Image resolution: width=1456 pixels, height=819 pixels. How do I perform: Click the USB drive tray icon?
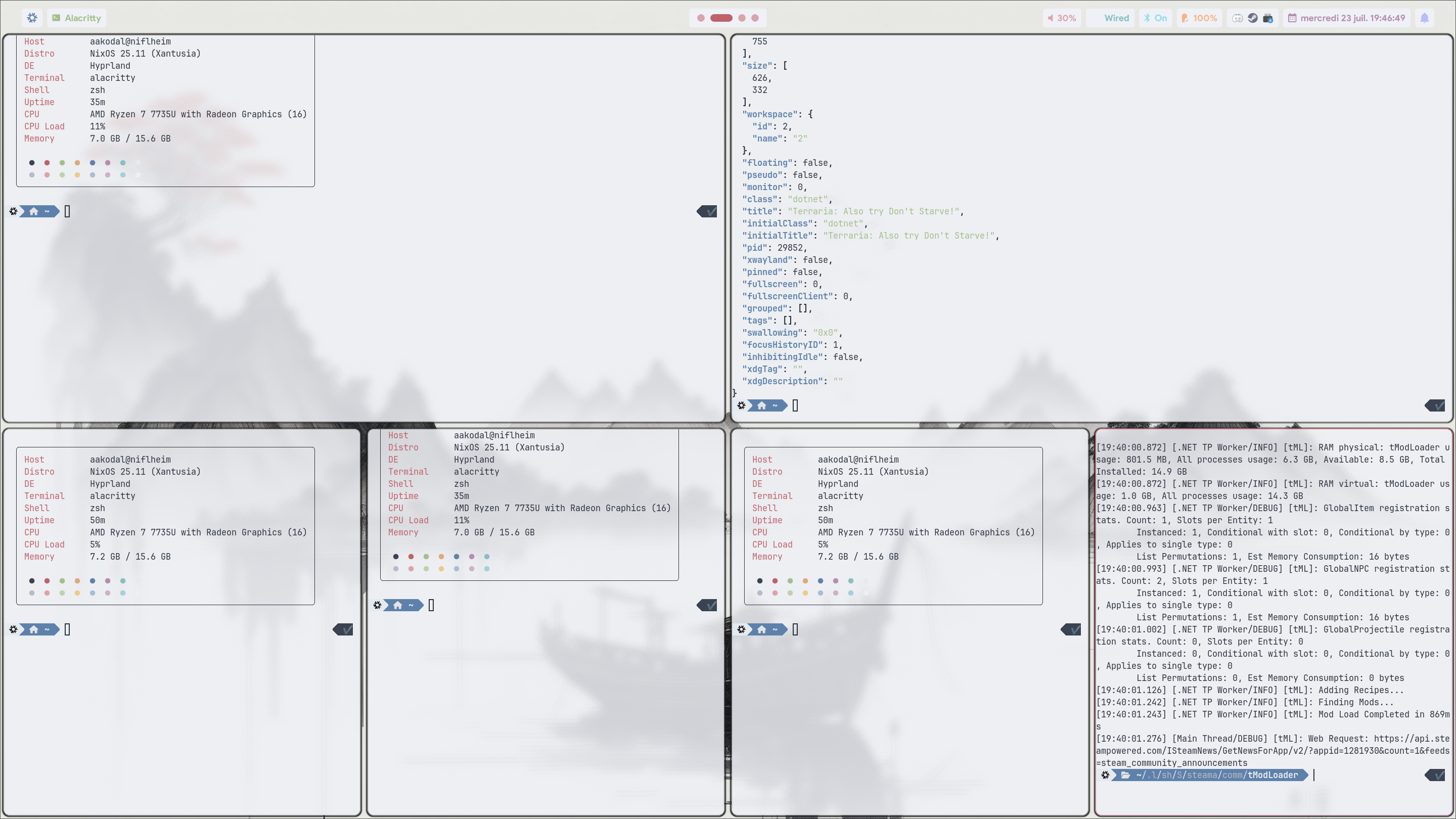point(1268,18)
